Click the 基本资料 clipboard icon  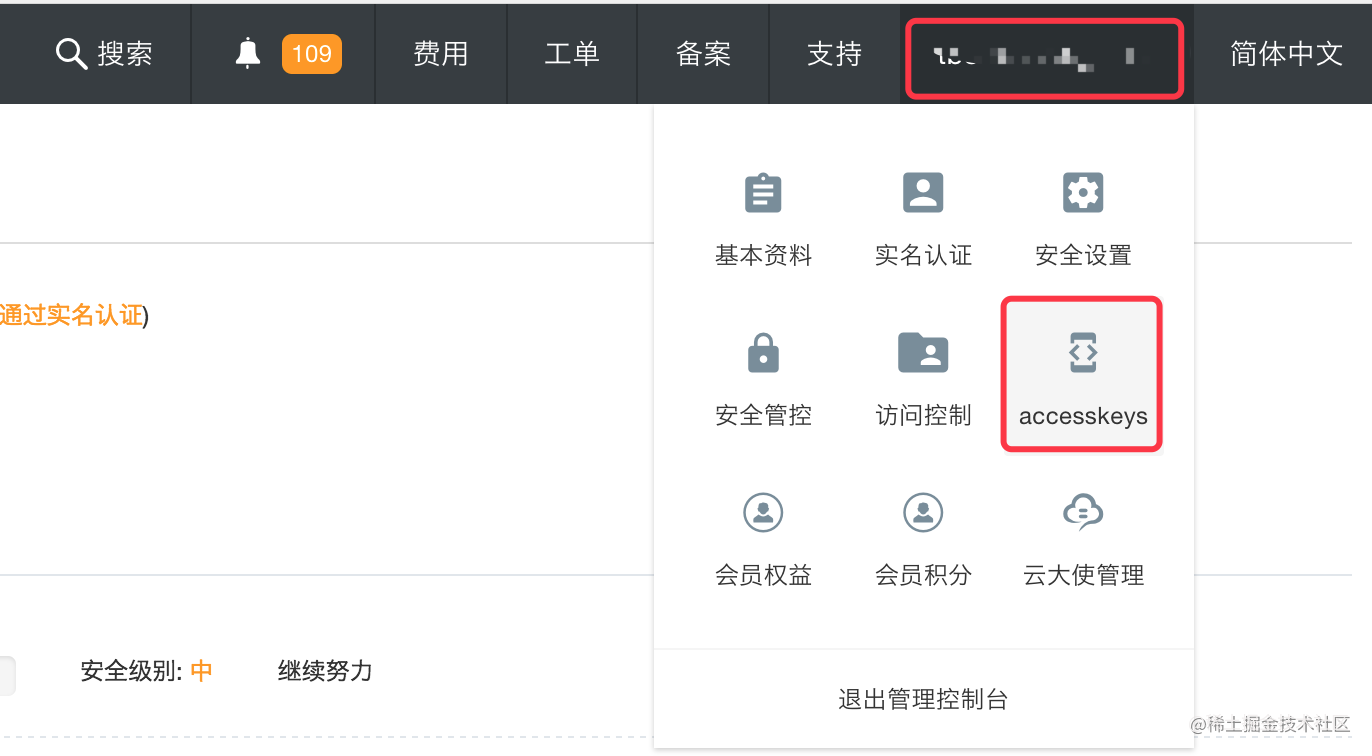[764, 192]
